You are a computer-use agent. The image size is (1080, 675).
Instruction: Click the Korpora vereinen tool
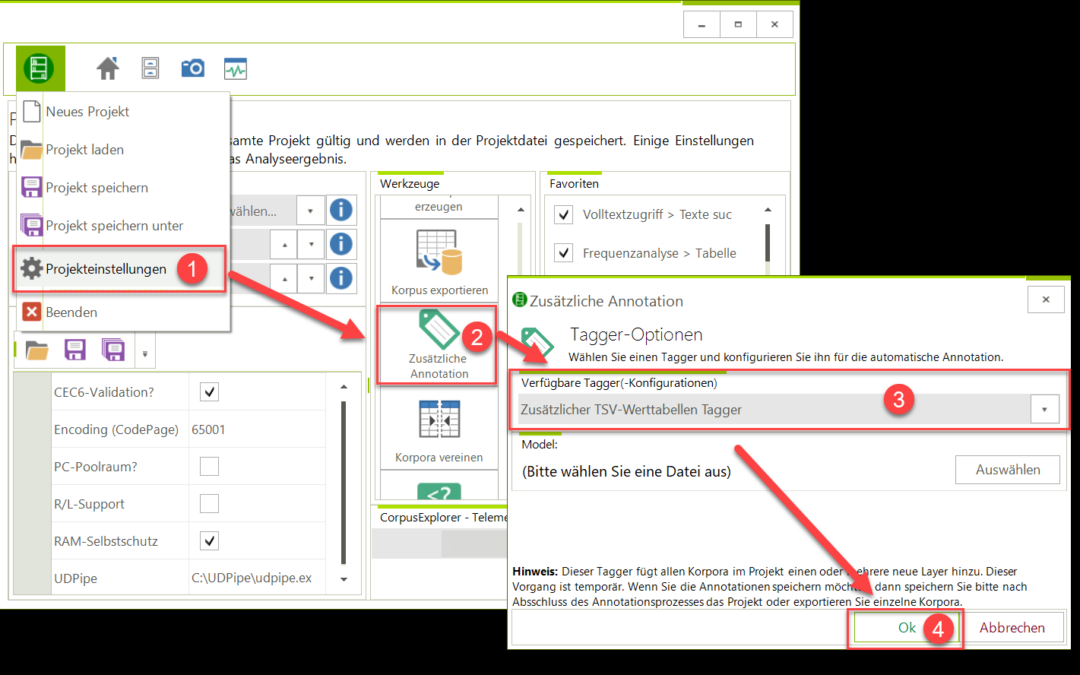click(438, 432)
